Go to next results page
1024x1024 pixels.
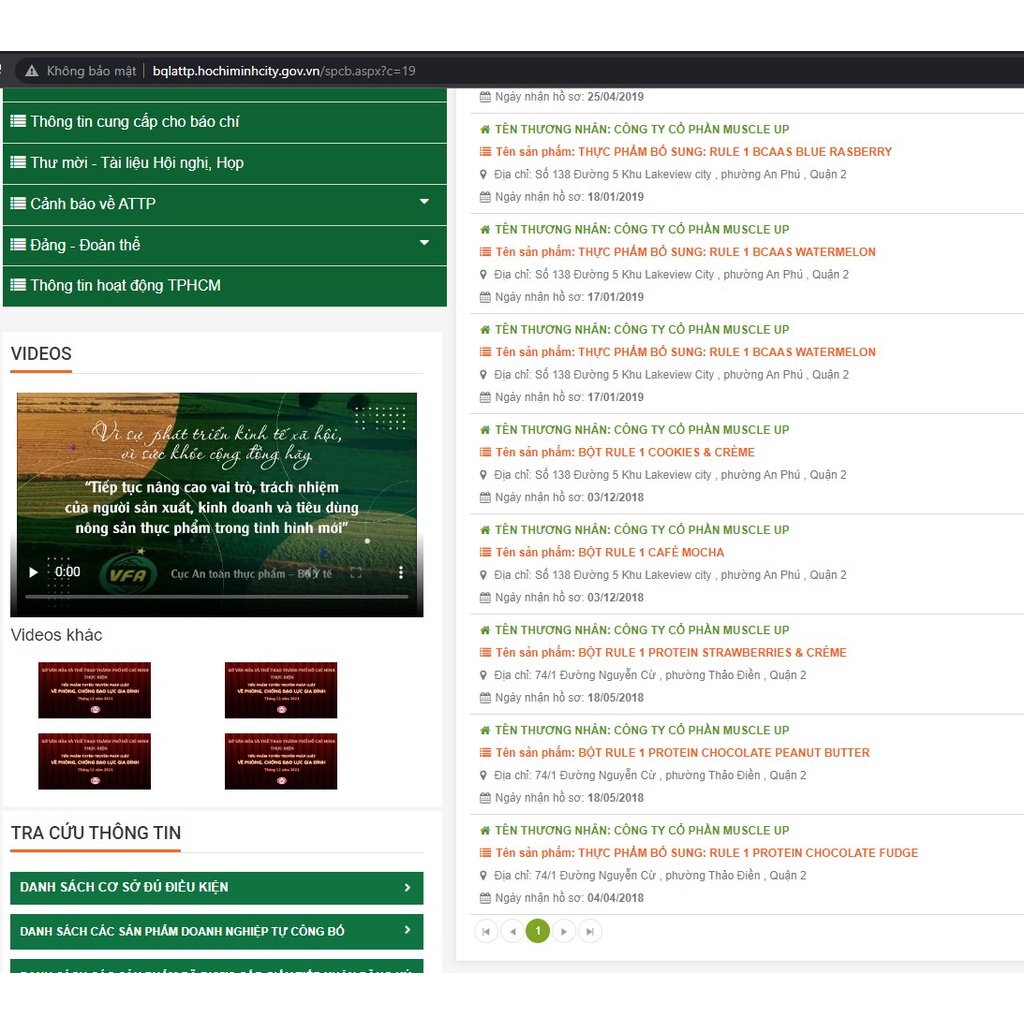[x=564, y=932]
